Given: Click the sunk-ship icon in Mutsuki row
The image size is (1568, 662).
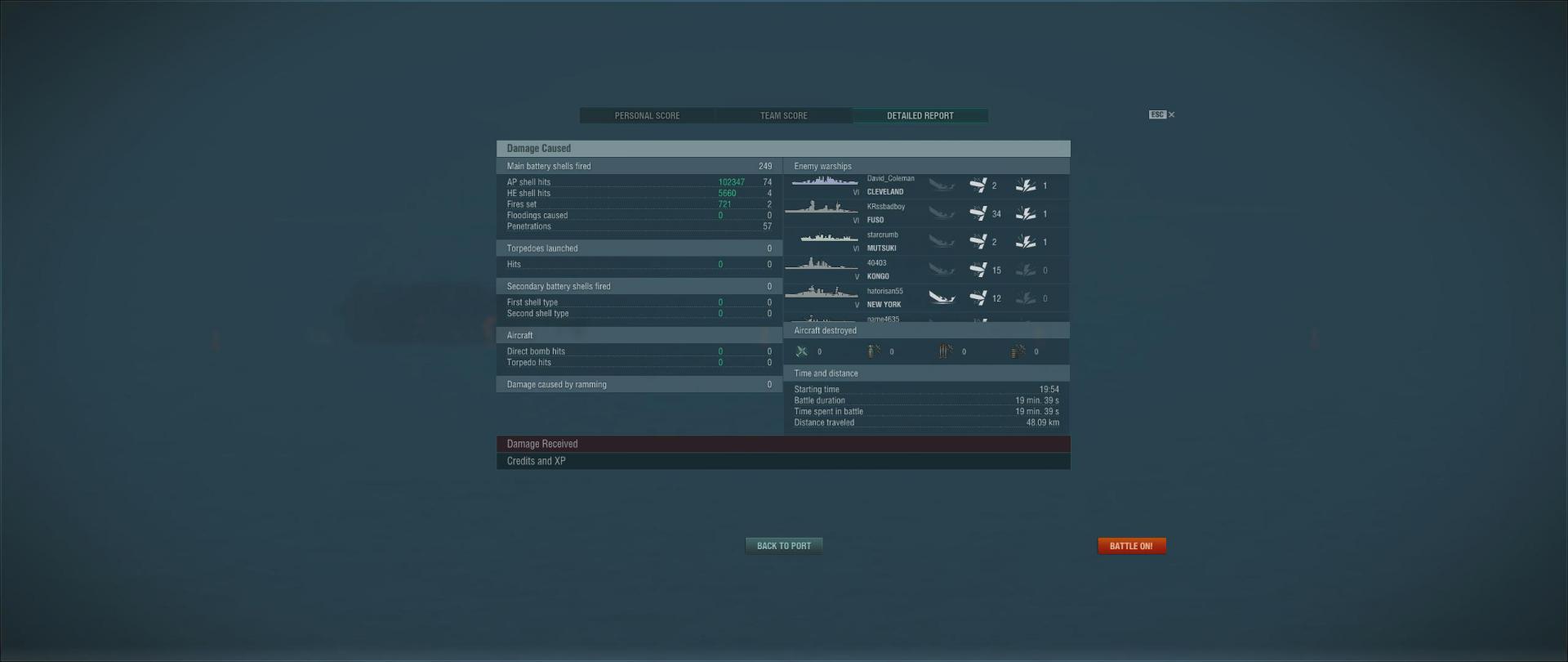Looking at the screenshot, I should [942, 242].
